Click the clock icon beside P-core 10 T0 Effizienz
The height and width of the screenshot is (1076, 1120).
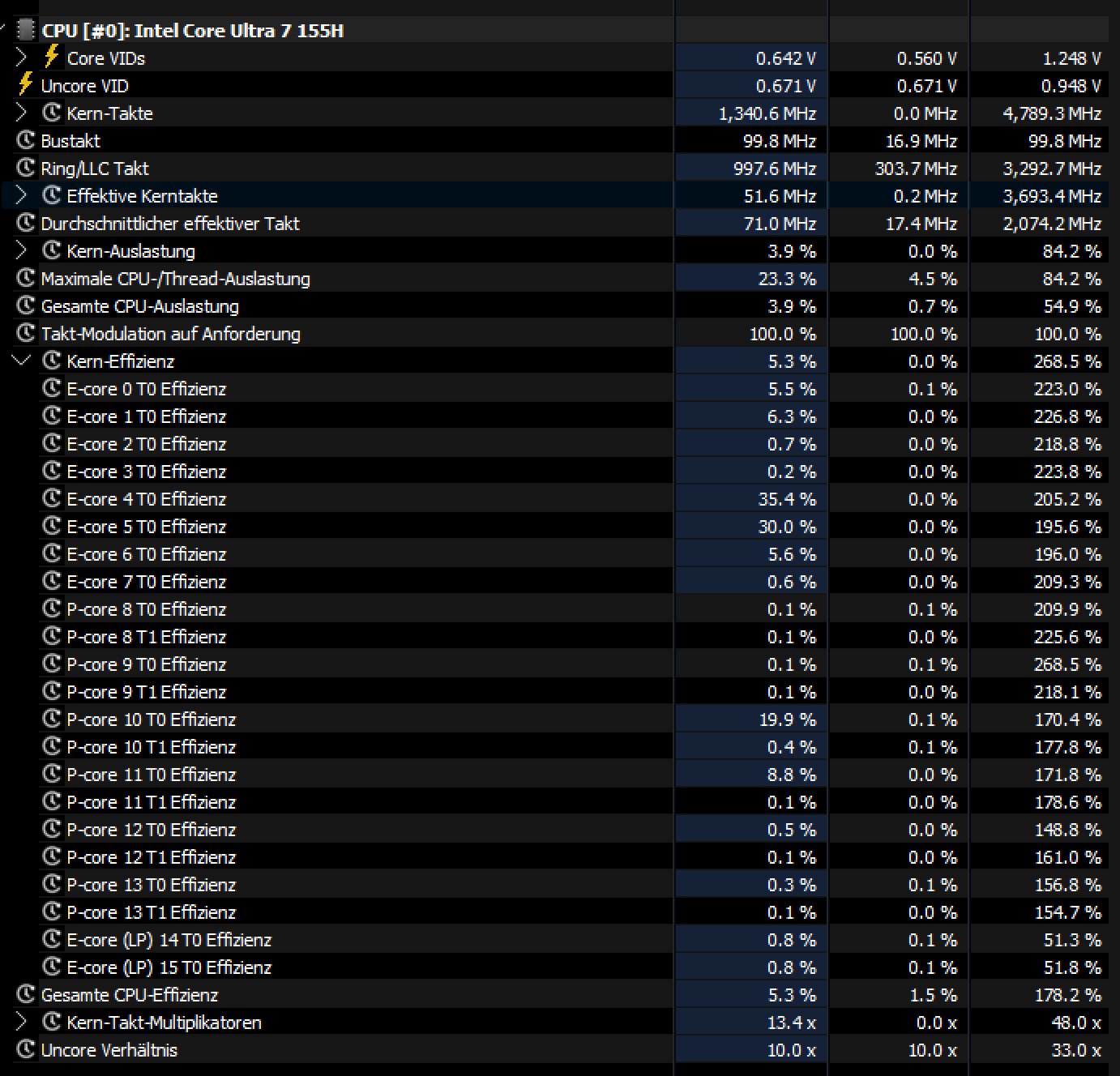tap(51, 719)
